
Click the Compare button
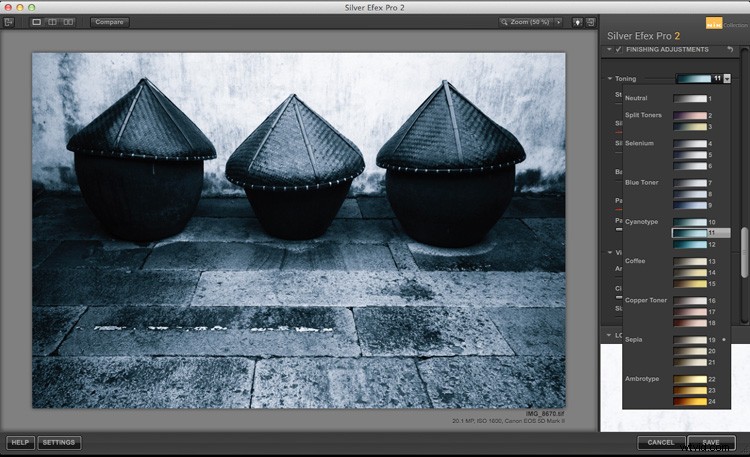pyautogui.click(x=110, y=22)
